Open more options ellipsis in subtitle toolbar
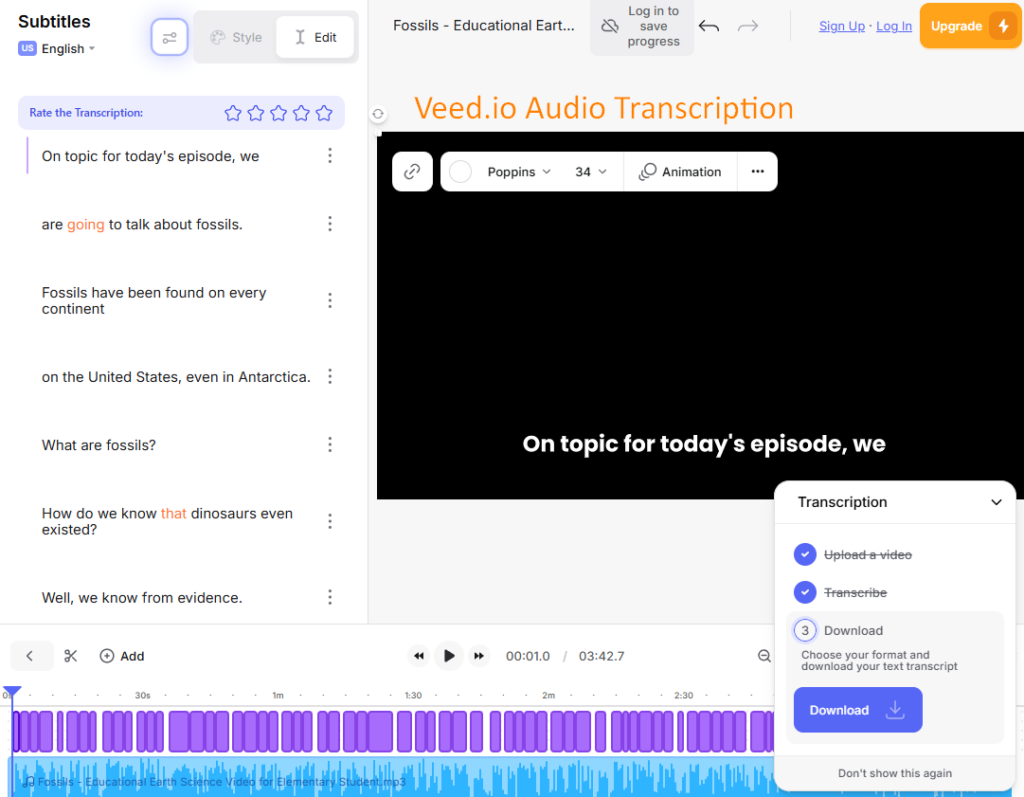The height and width of the screenshot is (797, 1024). pos(758,171)
